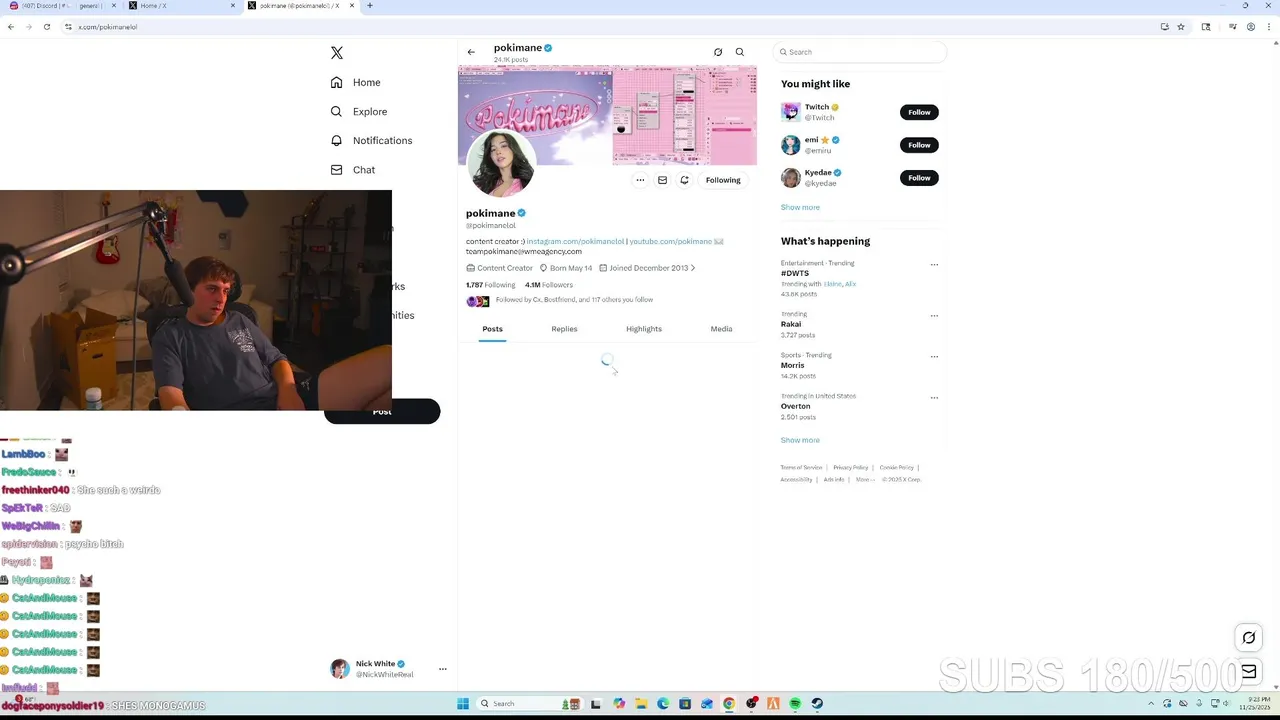Click the message envelope icon on the profile

pos(662,180)
